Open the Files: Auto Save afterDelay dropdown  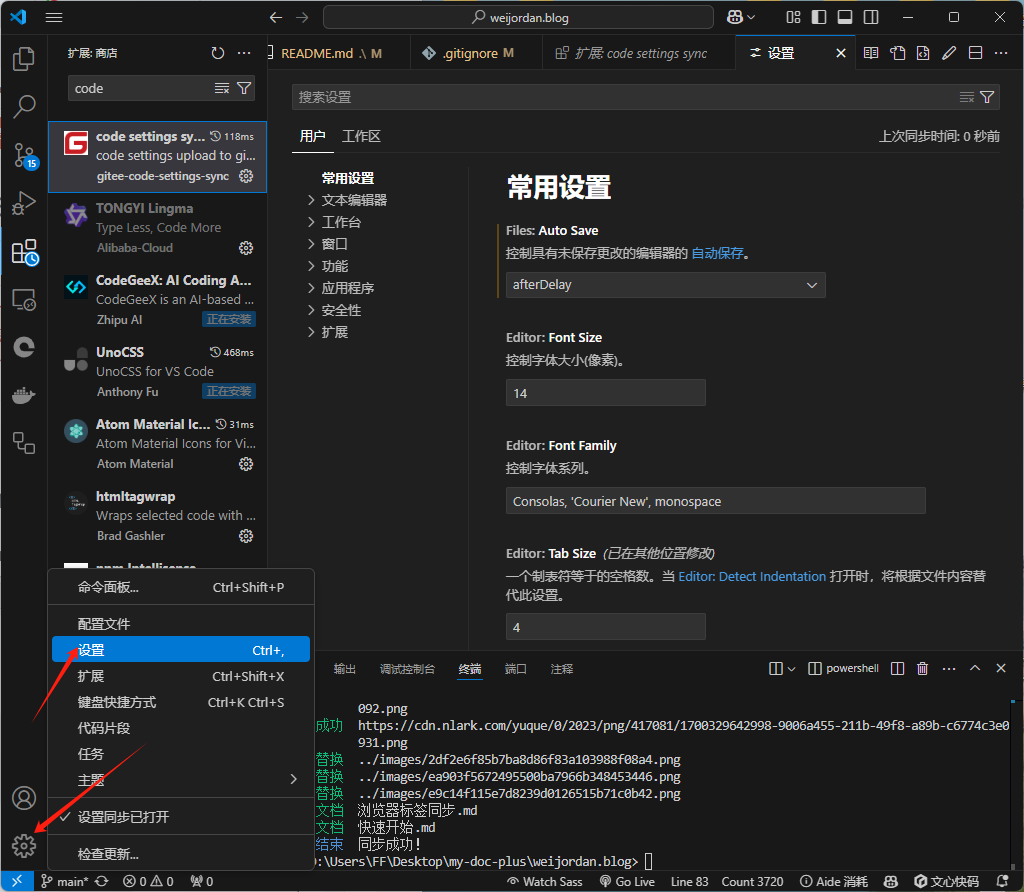[665, 285]
